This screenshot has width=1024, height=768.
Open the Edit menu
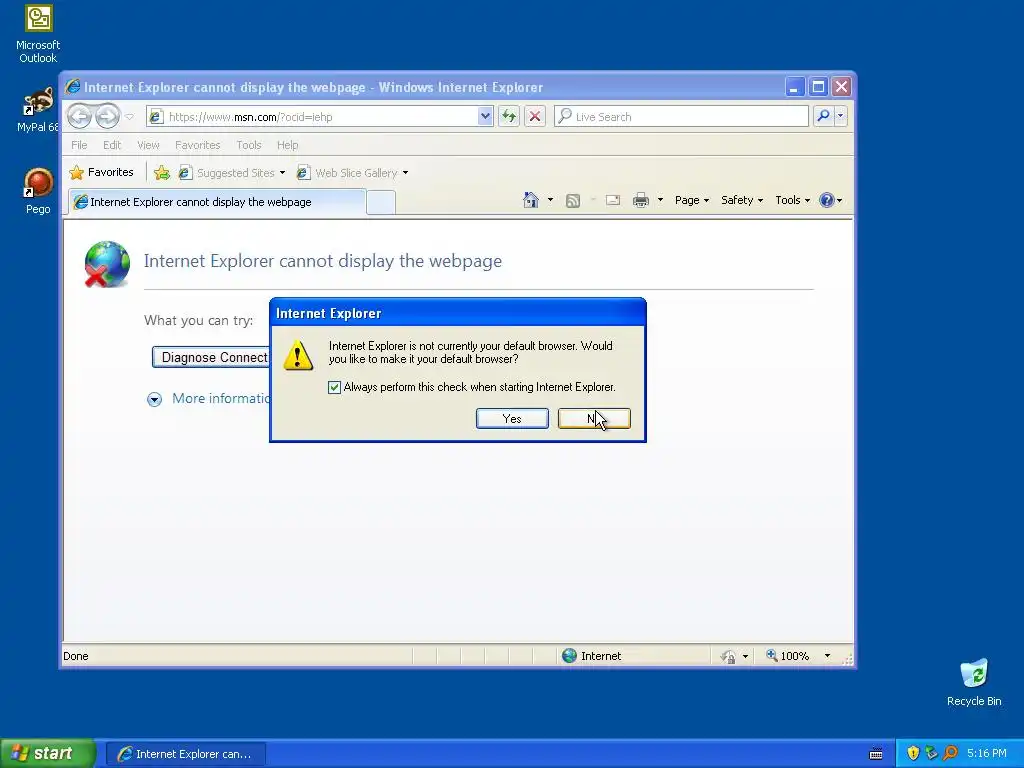click(x=112, y=145)
